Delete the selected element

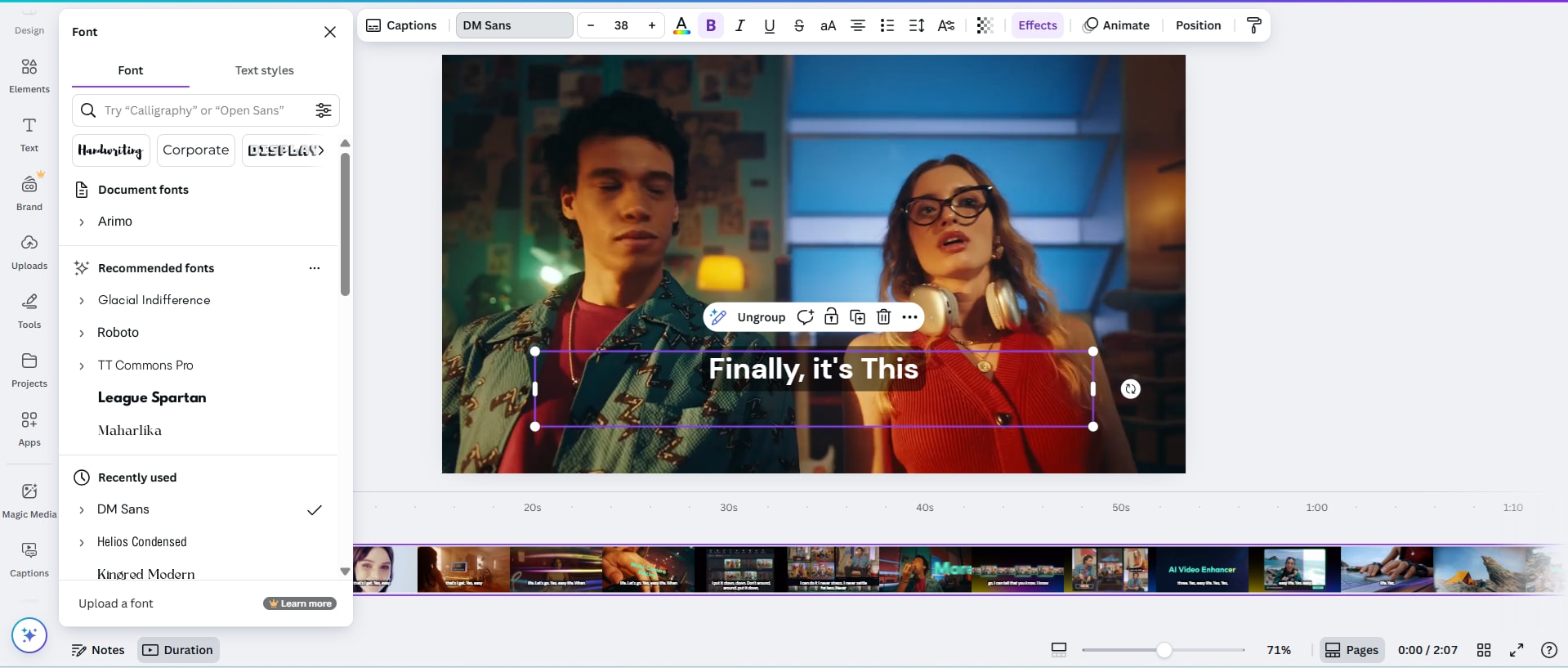883,317
